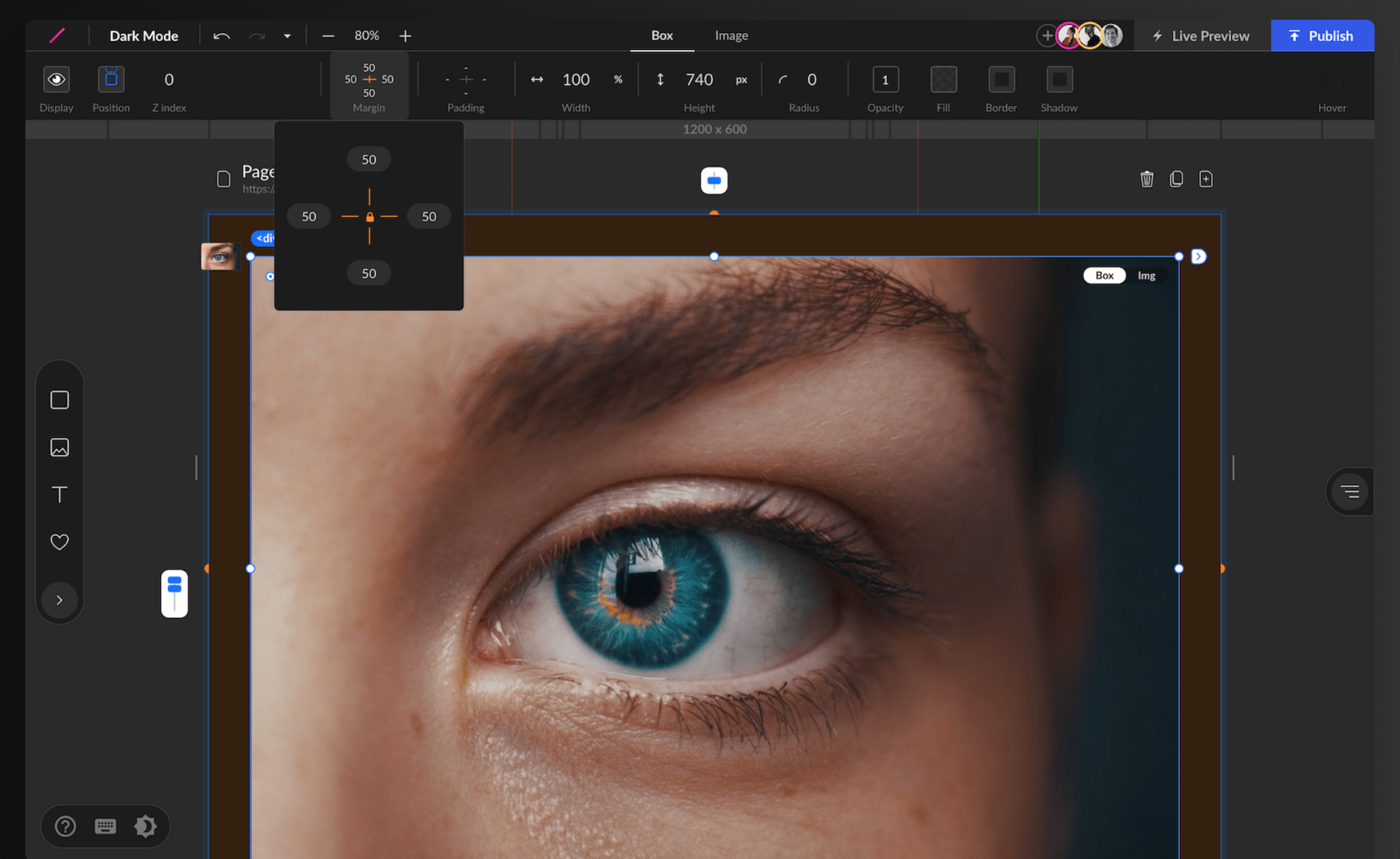Toggle Display eye visibility
Viewport: 1400px width, 859px height.
coord(56,79)
